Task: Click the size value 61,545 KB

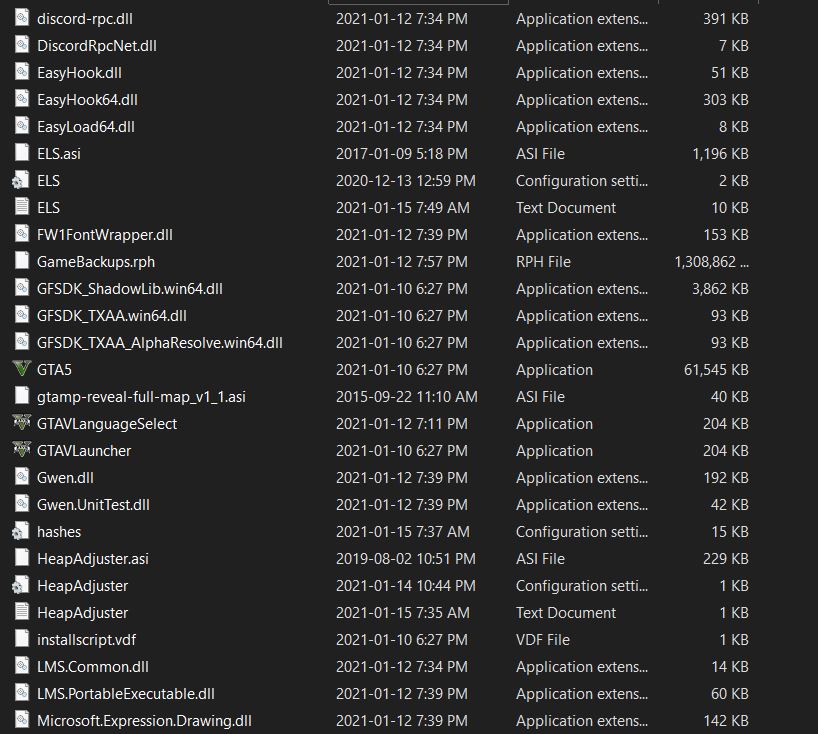Action: point(716,370)
